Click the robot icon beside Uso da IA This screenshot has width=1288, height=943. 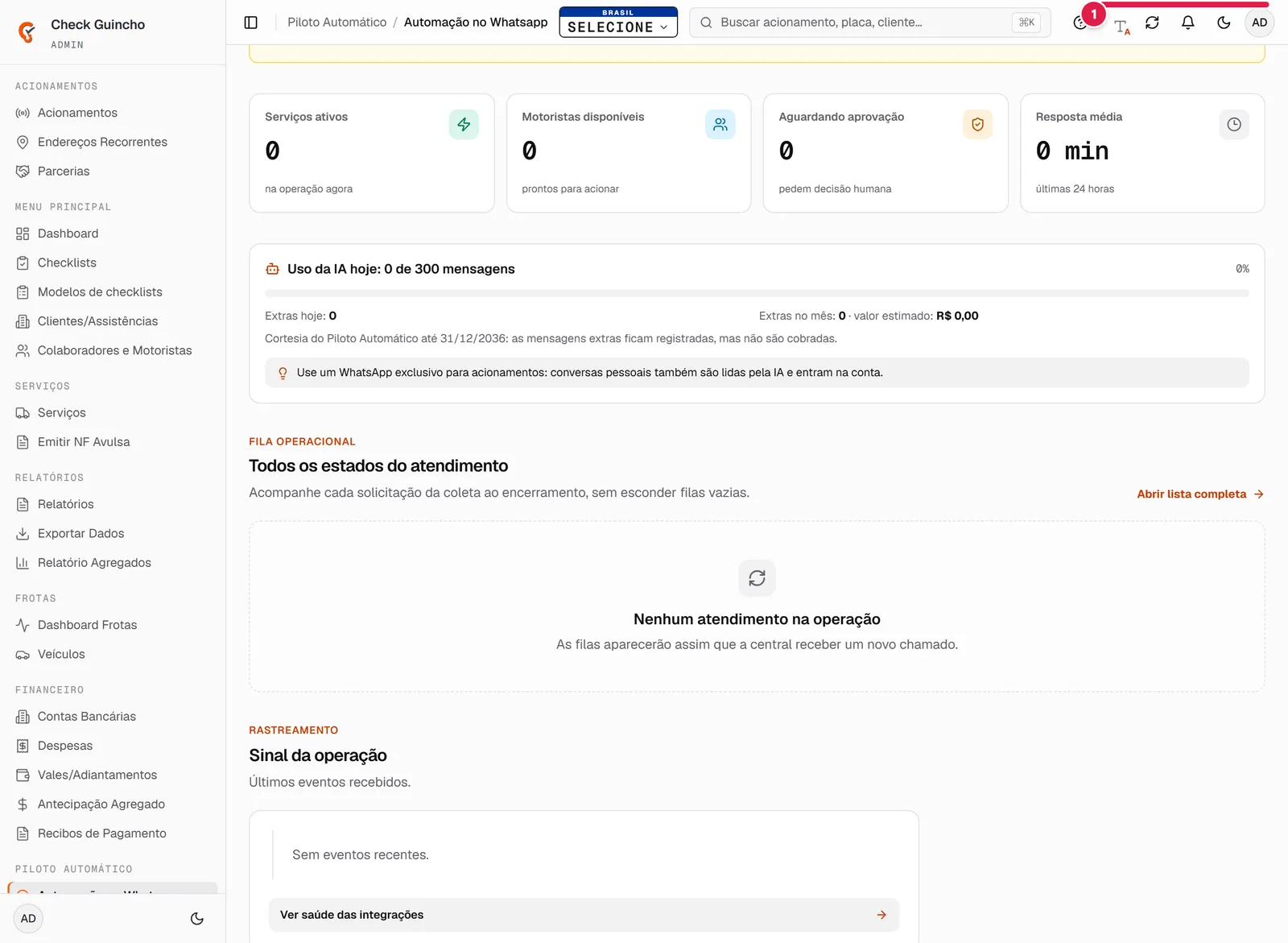(273, 269)
